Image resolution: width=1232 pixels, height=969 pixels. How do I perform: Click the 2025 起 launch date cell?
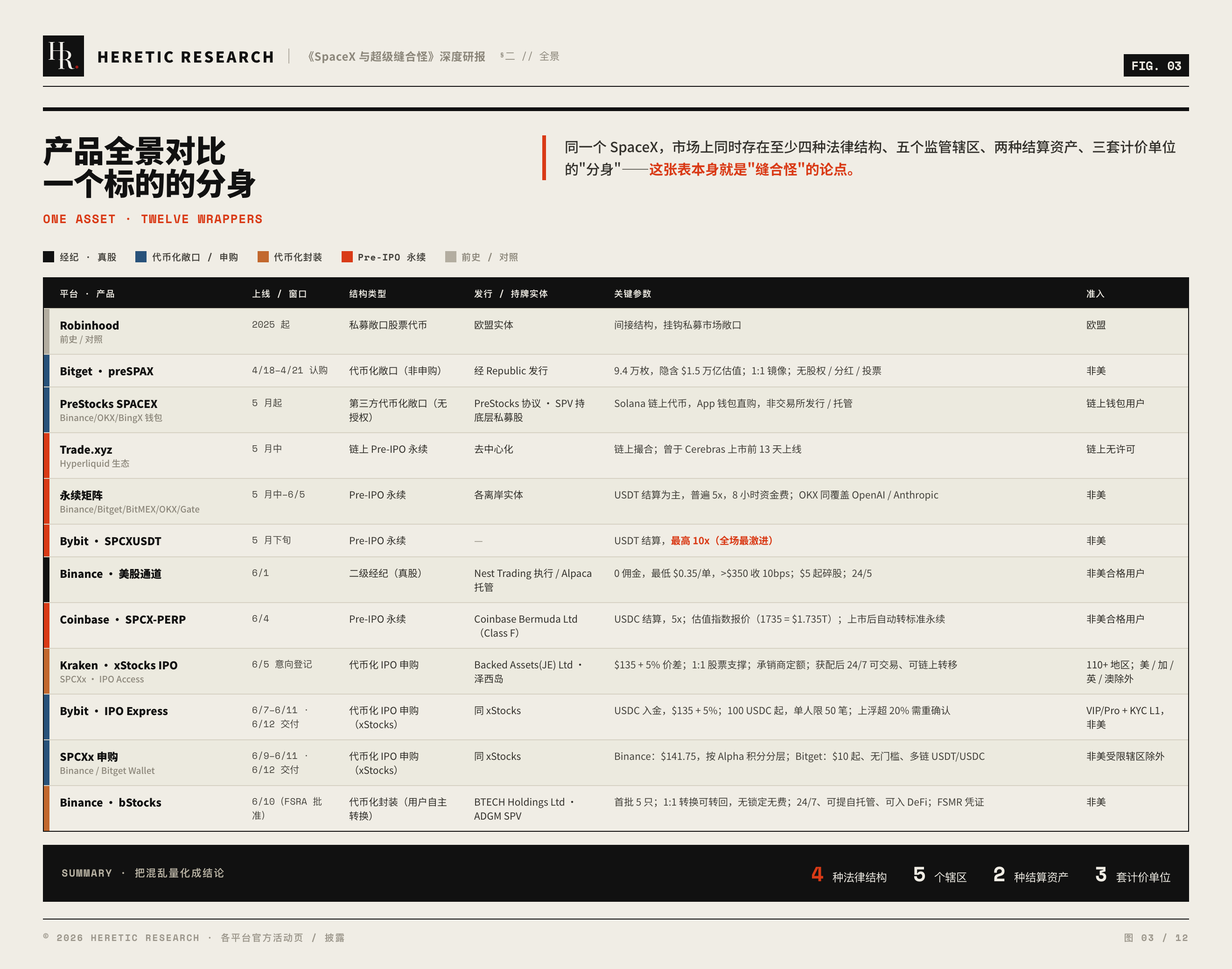tap(271, 325)
